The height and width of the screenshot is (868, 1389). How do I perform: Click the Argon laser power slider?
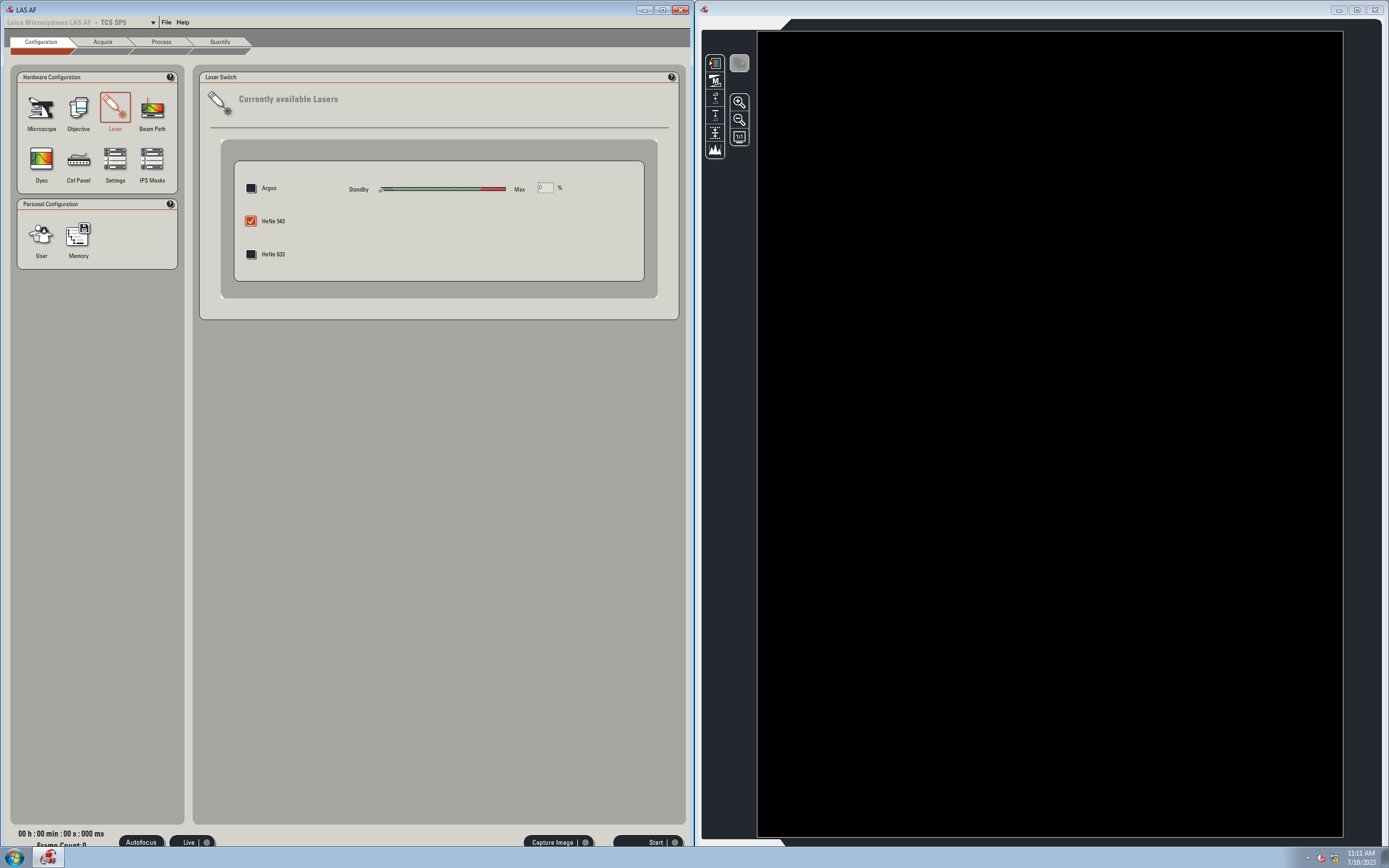tap(442, 189)
